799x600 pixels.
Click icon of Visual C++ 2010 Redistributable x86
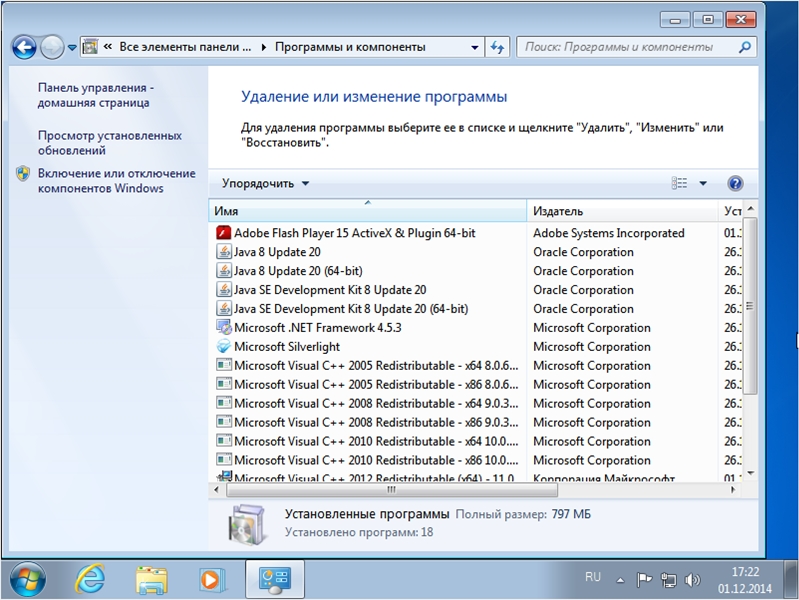click(x=223, y=459)
